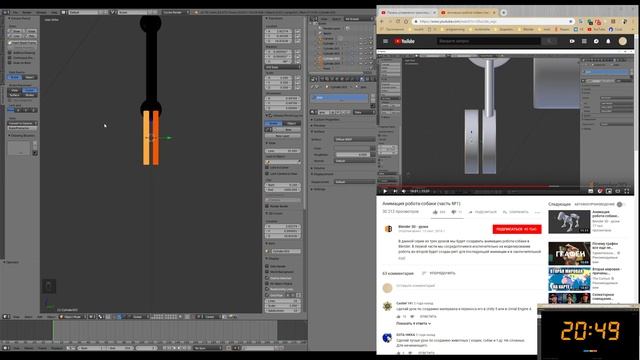The width and height of the screenshot is (640, 360).
Task: Open the Blender 3D - уроки channel link
Action: coord(413,226)
